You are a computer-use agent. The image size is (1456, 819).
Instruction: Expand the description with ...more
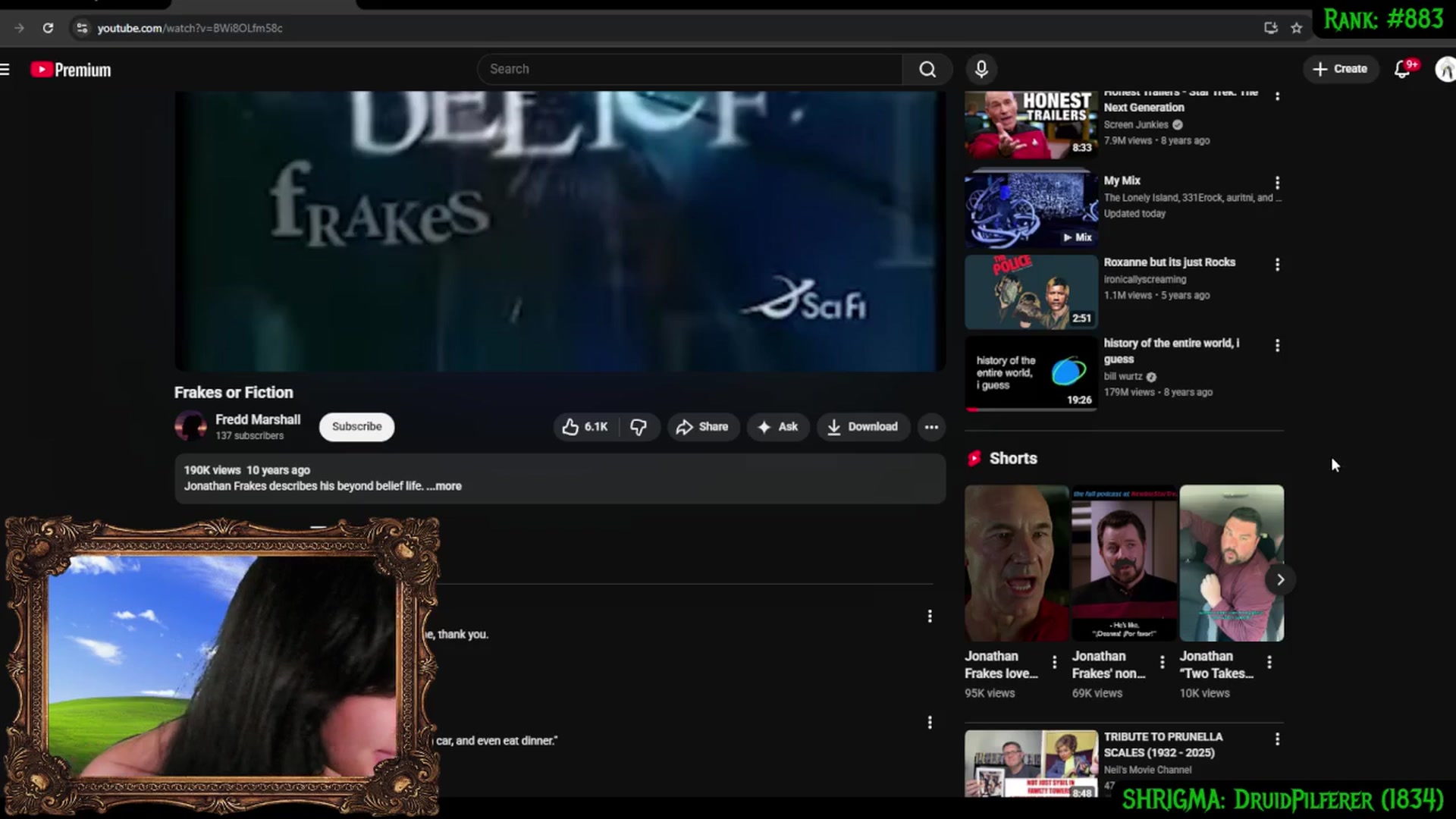point(444,486)
